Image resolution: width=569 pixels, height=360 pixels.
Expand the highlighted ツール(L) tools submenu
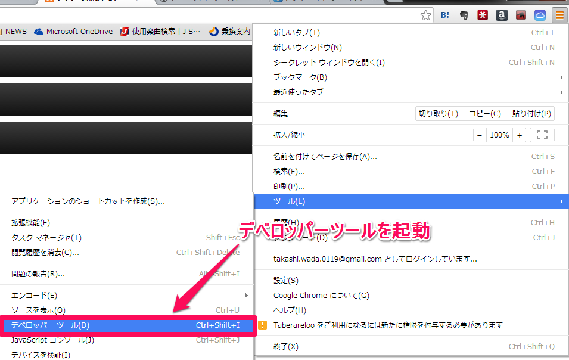(411, 201)
